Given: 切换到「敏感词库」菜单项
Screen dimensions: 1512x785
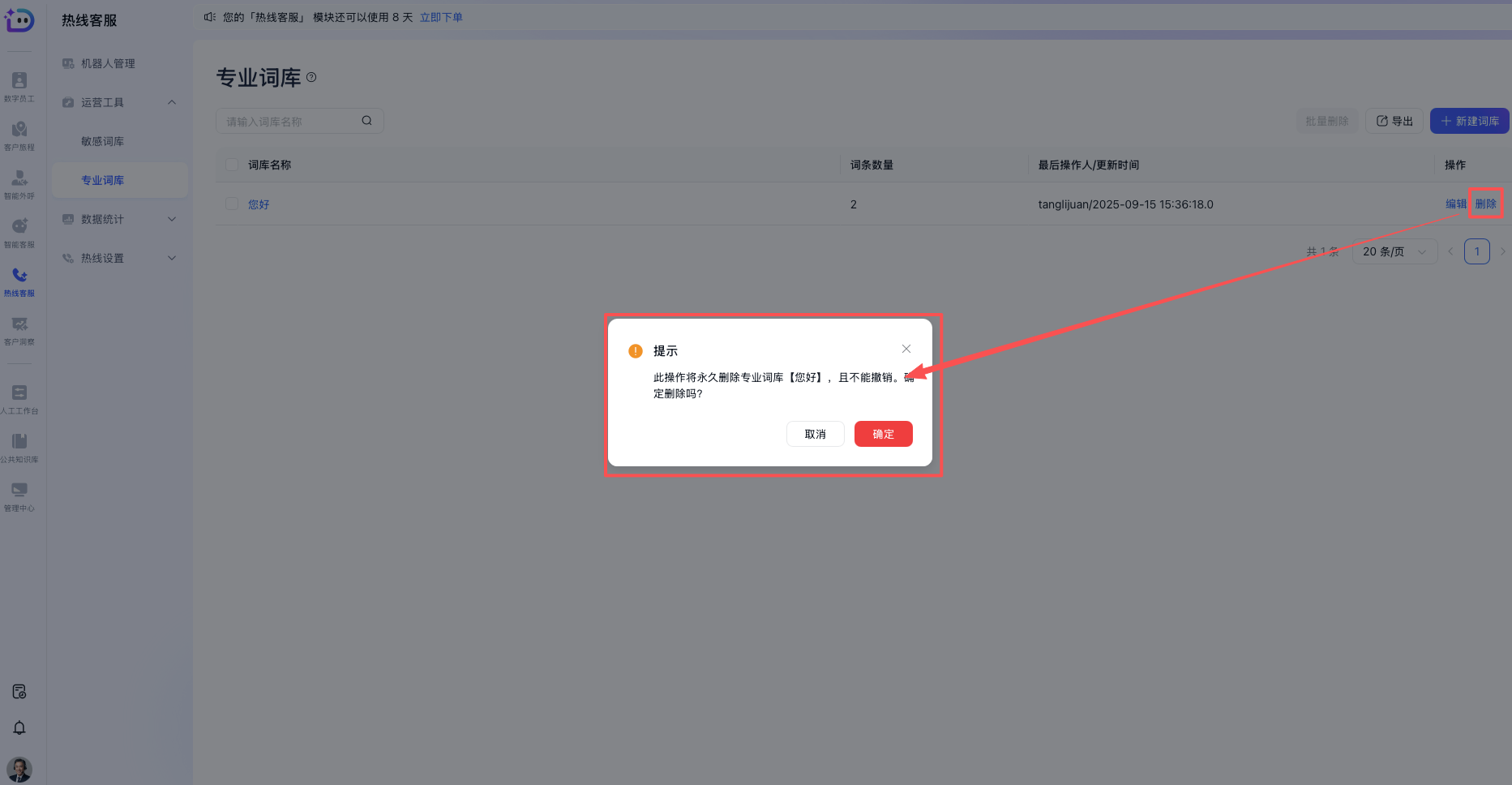Looking at the screenshot, I should click(x=102, y=140).
